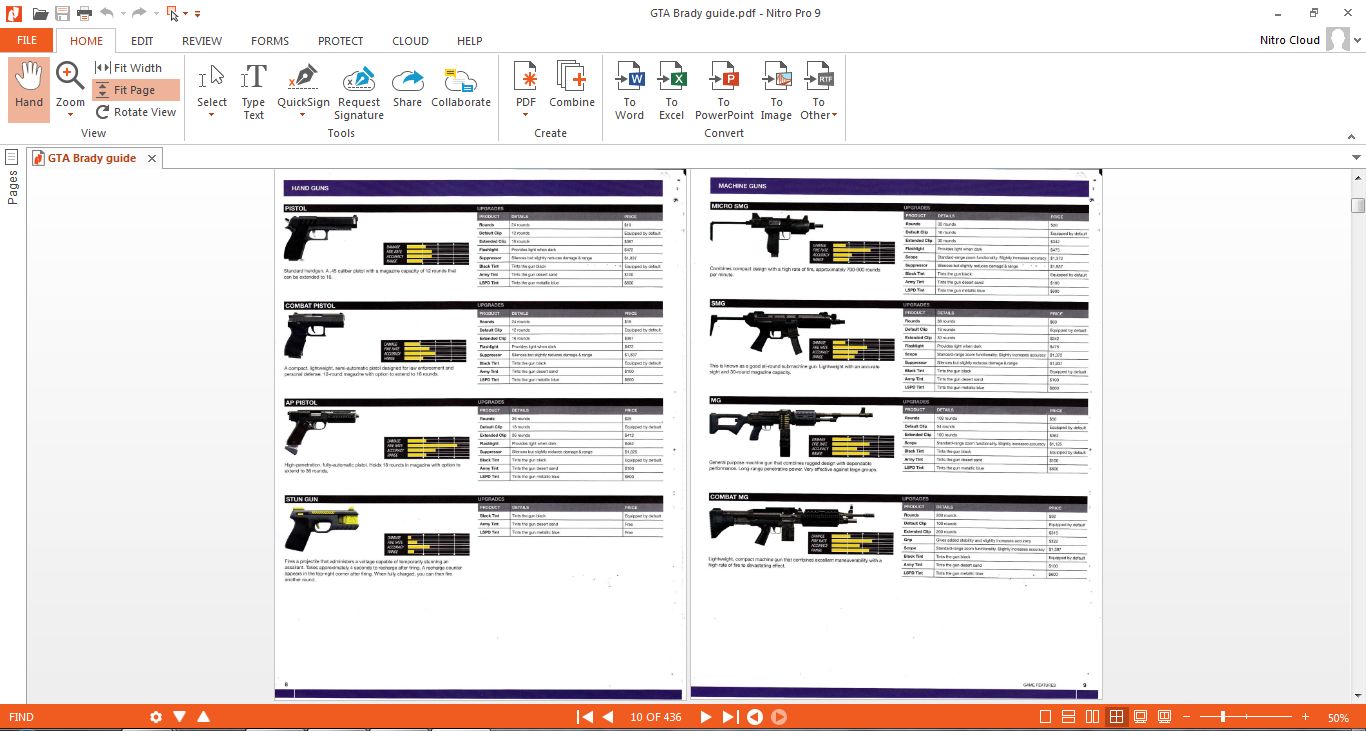Screen dimensions: 1366x731
Task: Switch to facing continuous layout
Action: coord(1115,717)
